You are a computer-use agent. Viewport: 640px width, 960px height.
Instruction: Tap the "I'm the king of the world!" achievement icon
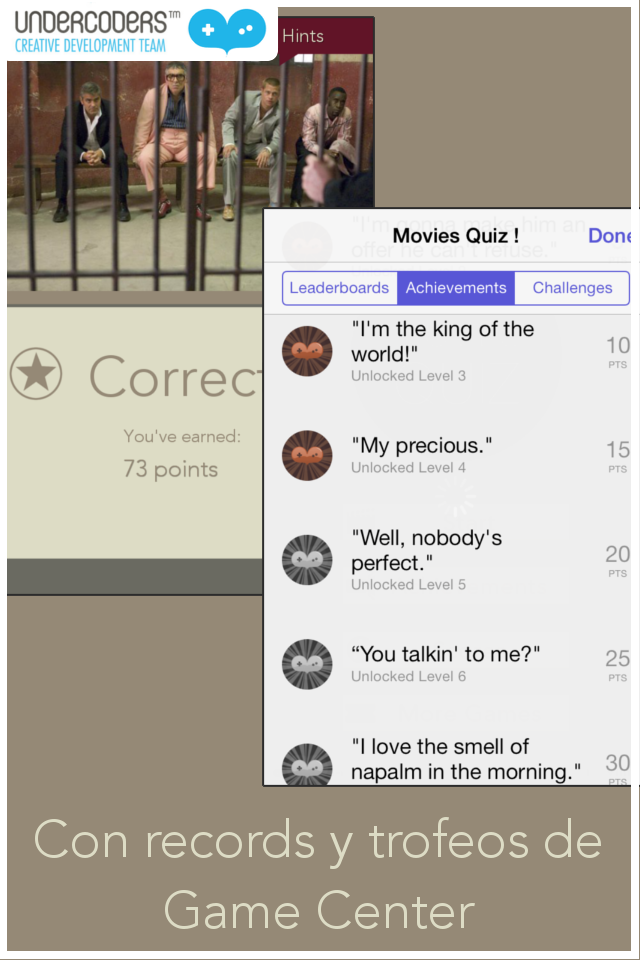[x=307, y=351]
